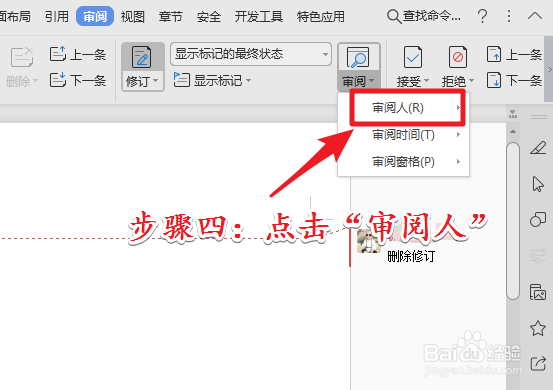Expand the 审阅时间(T) submenu arrow

[458, 134]
